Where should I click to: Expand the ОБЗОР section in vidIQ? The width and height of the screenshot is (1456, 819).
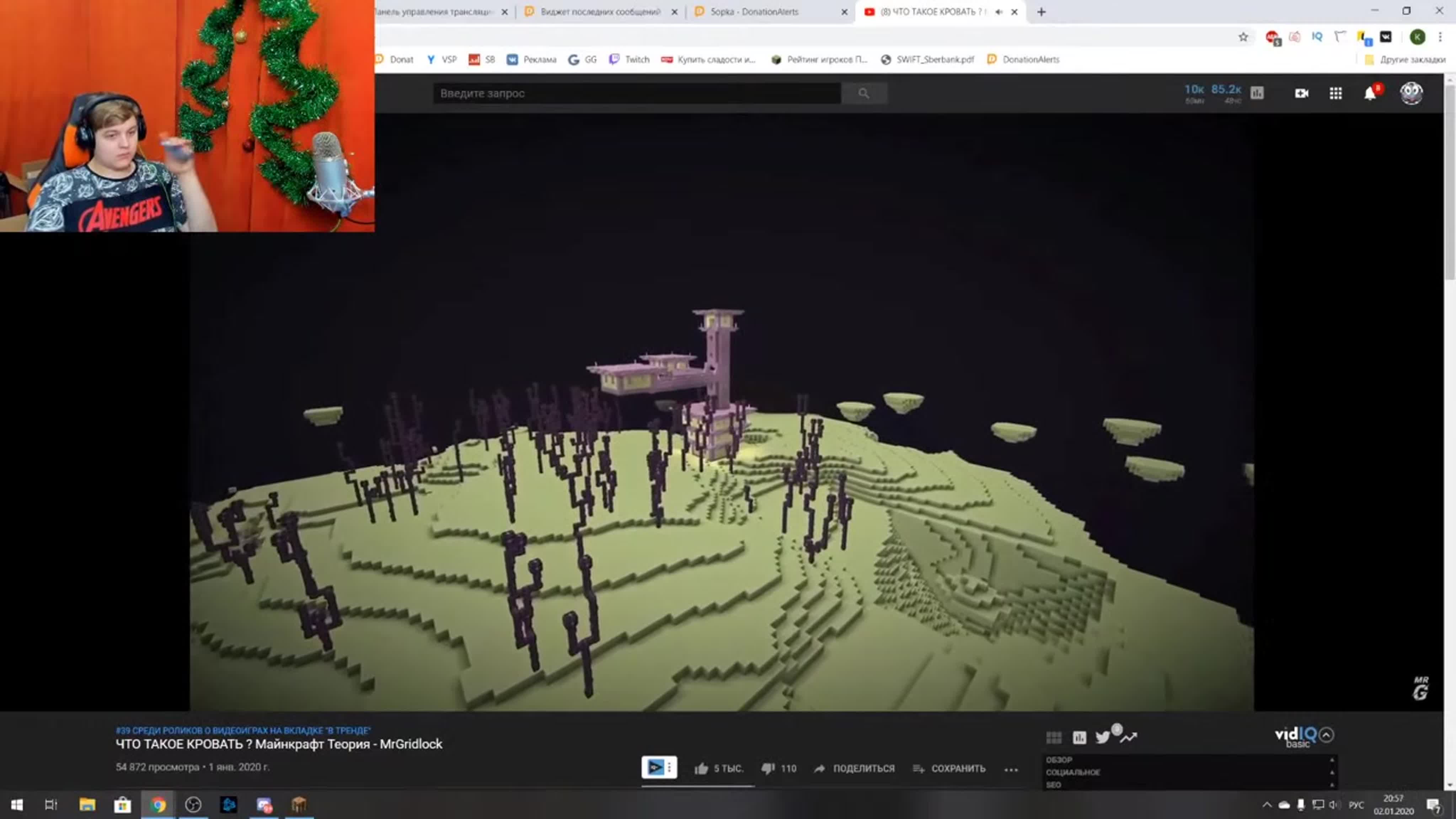click(x=1190, y=760)
